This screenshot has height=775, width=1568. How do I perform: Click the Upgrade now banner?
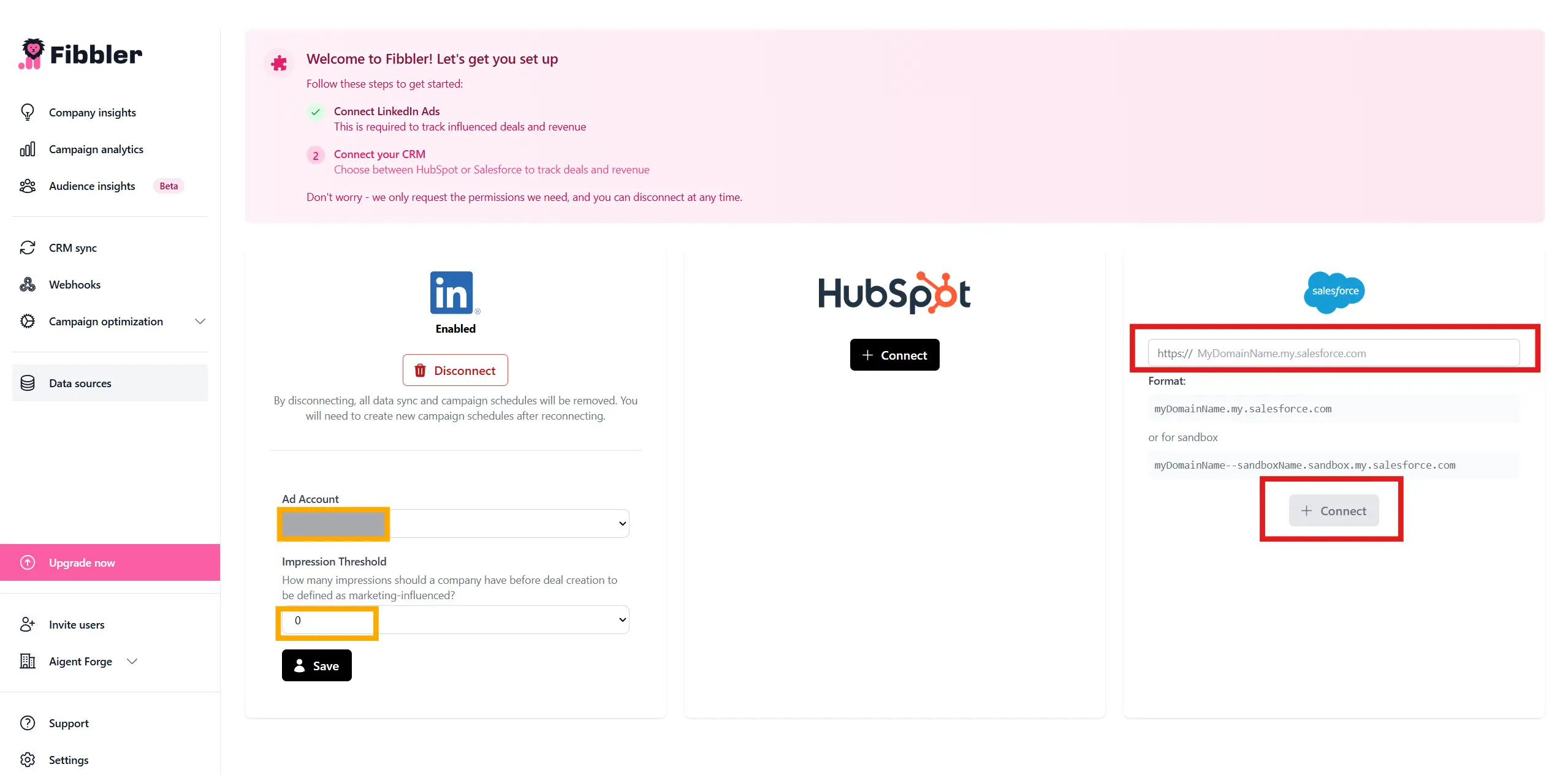pos(110,562)
